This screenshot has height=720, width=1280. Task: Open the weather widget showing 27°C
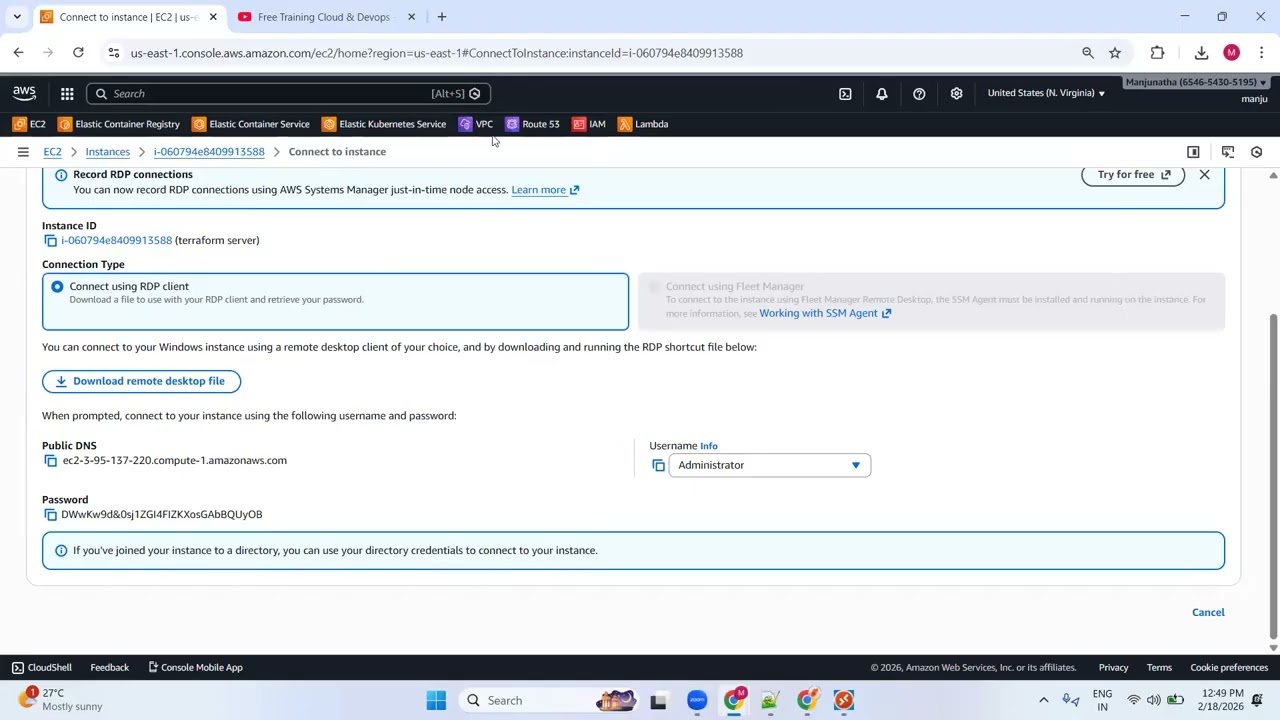[x=60, y=699]
